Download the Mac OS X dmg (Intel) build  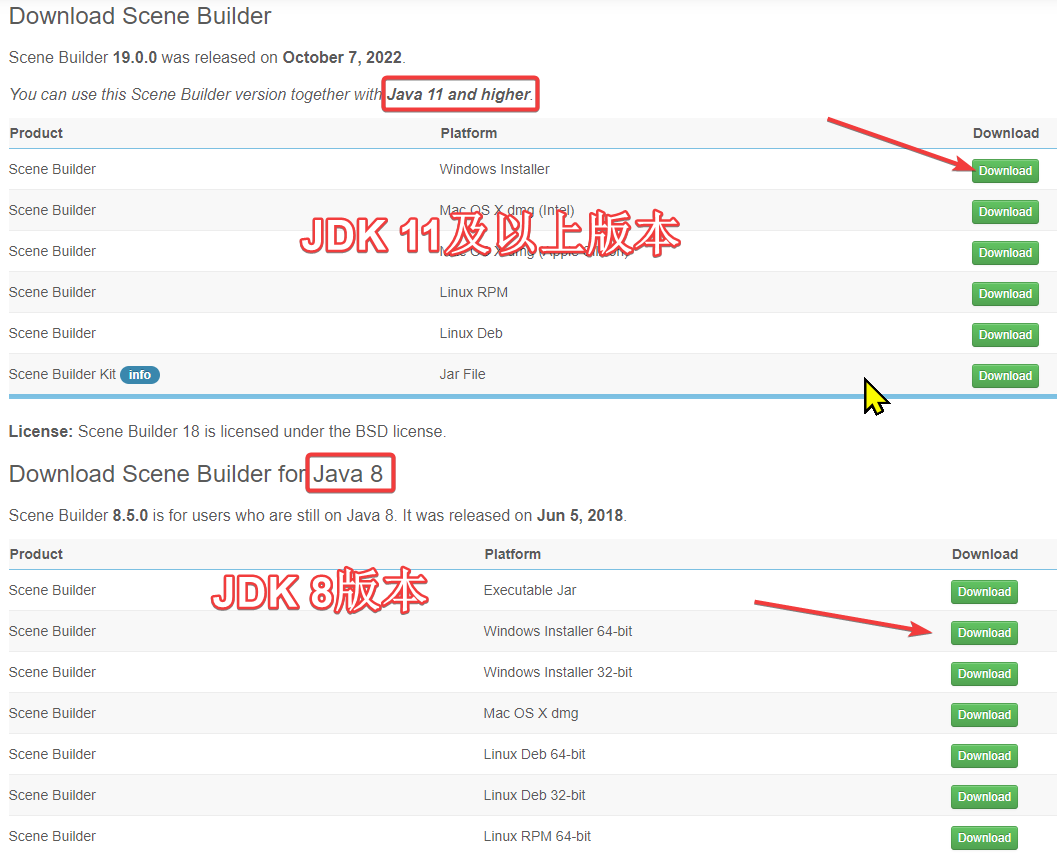click(1004, 211)
